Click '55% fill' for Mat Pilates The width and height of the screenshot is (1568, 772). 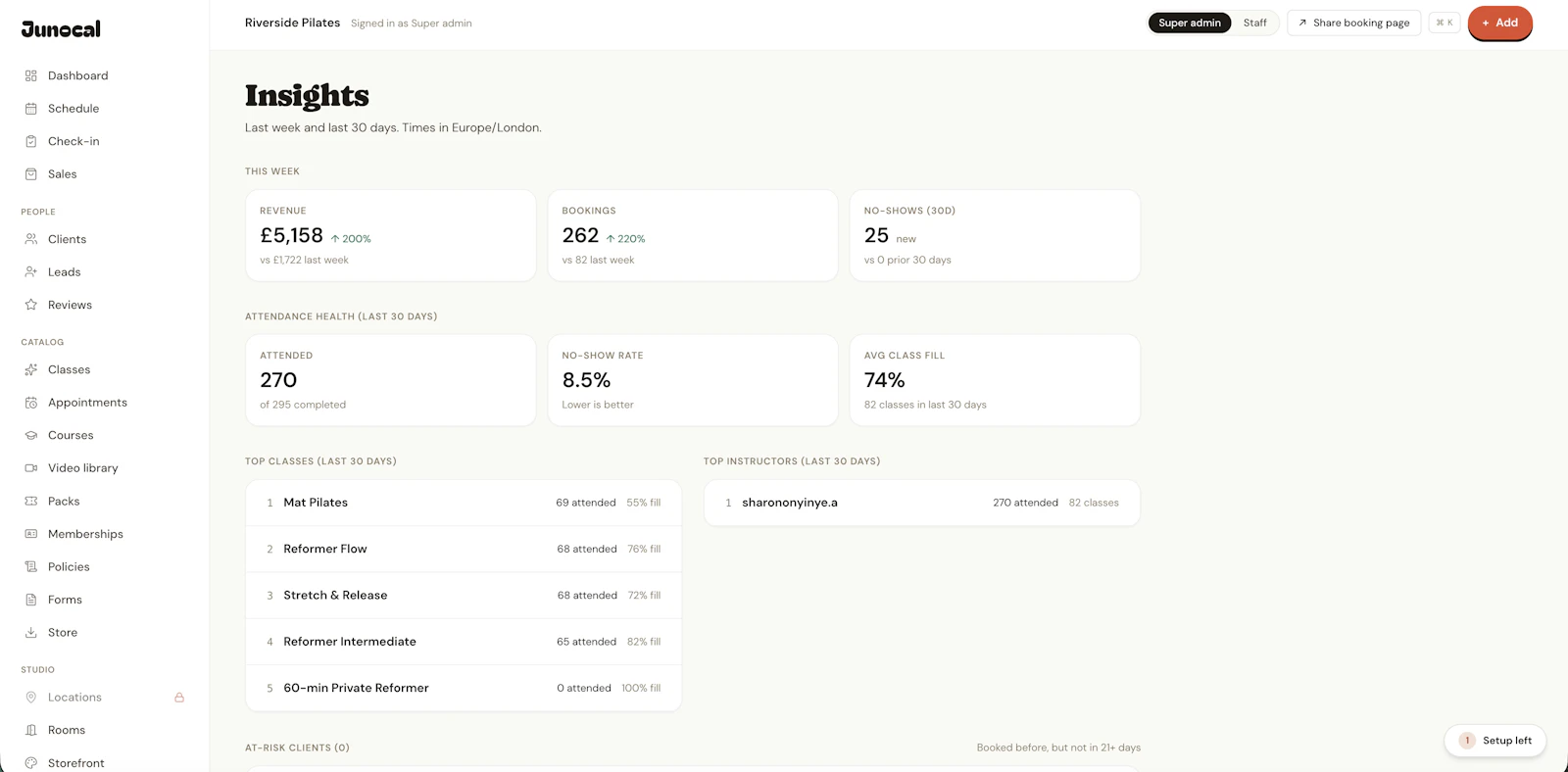(644, 503)
